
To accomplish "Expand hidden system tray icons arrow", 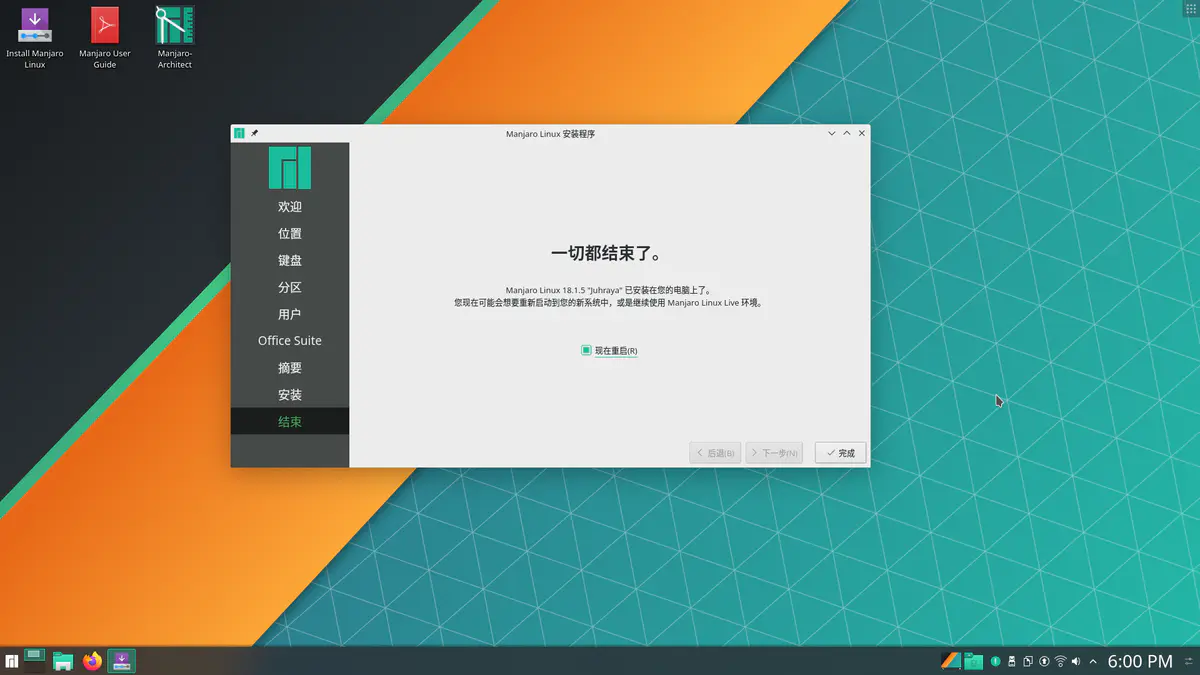I will click(1093, 661).
